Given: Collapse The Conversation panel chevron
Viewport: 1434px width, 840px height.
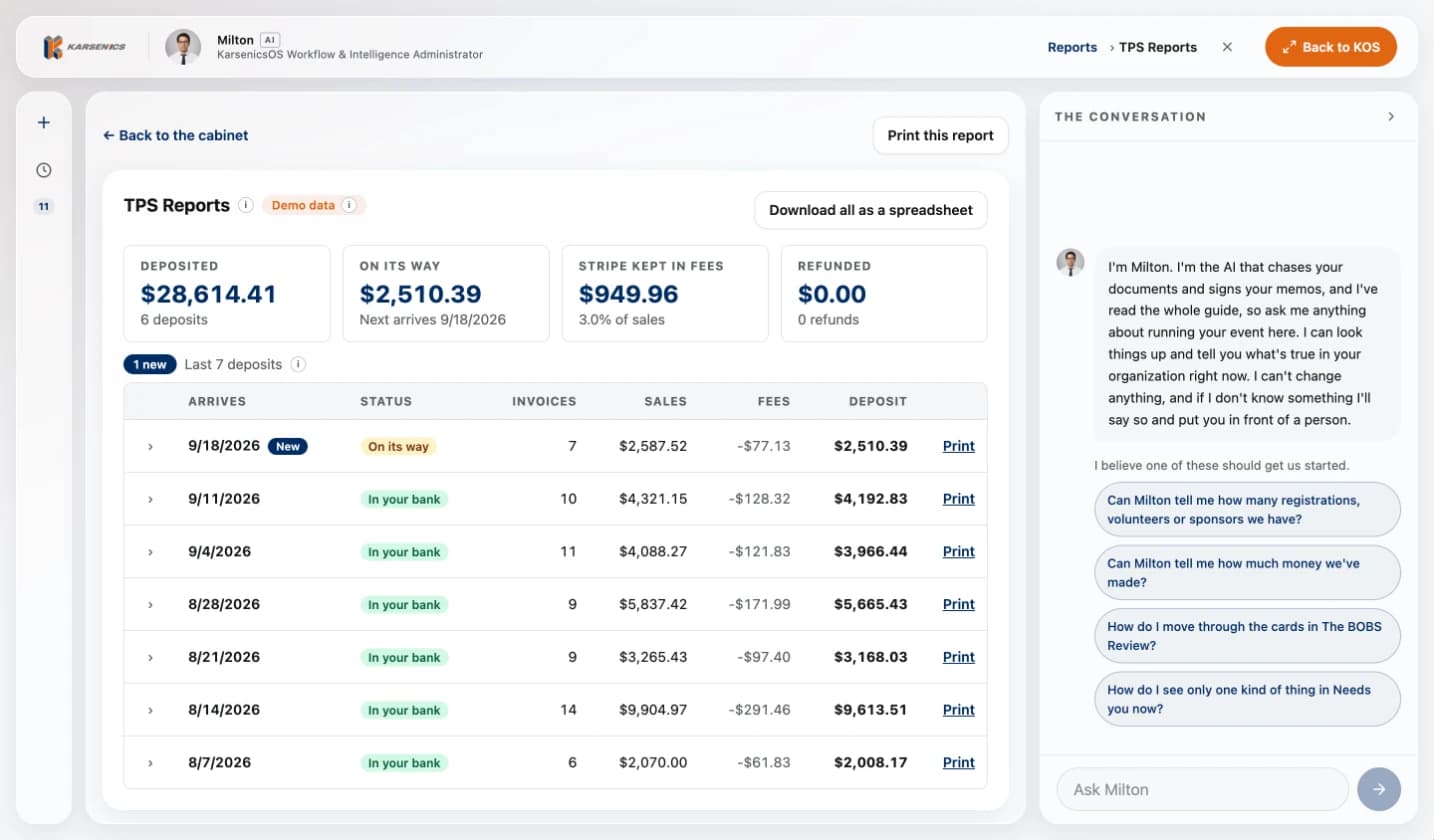Looking at the screenshot, I should [1390, 116].
